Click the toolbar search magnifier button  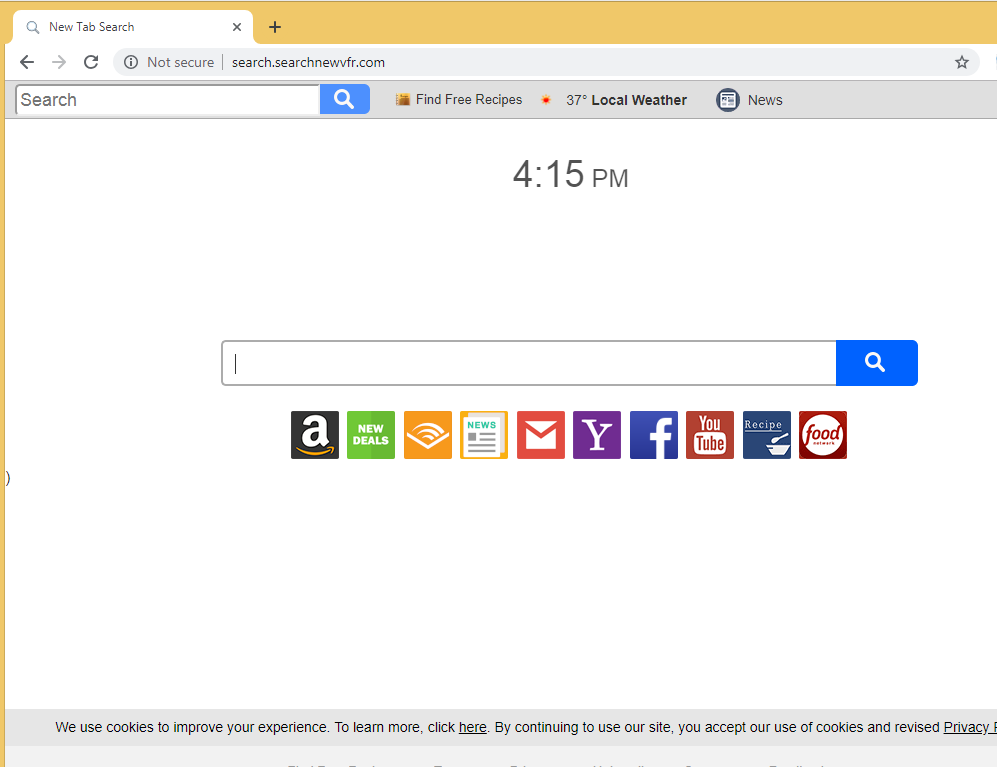pos(345,99)
